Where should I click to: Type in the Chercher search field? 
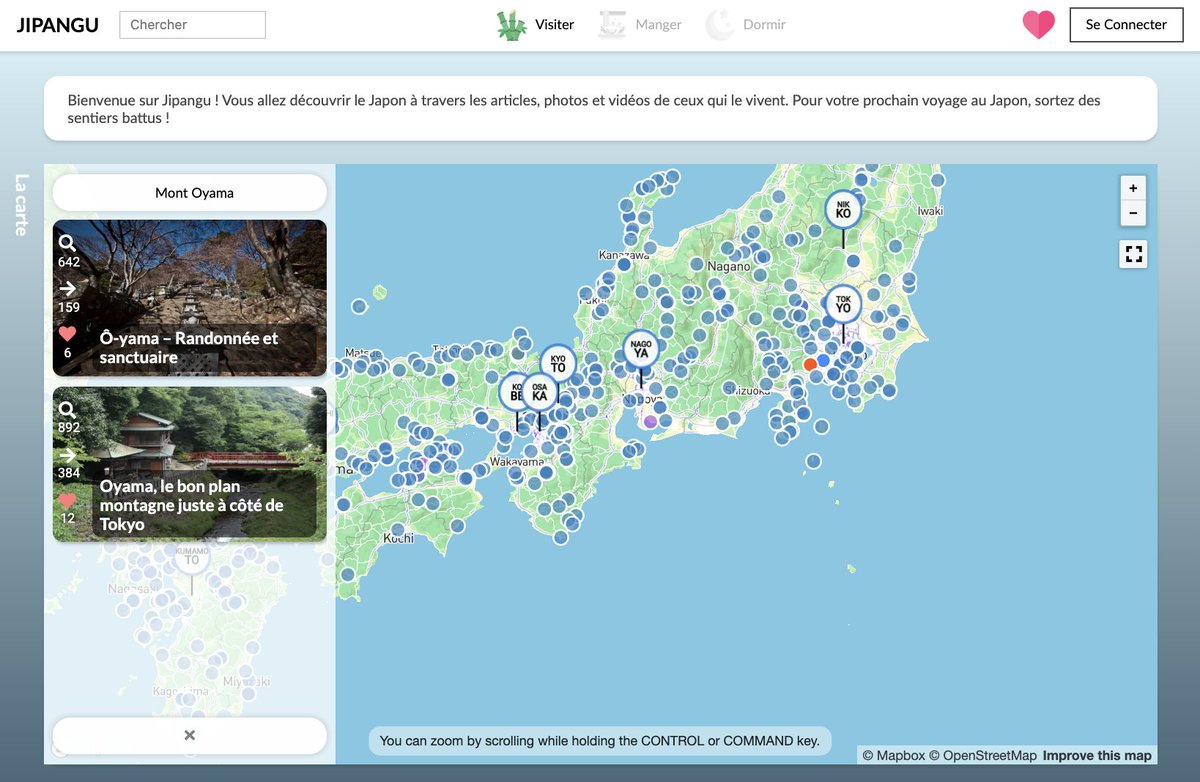pyautogui.click(x=192, y=24)
